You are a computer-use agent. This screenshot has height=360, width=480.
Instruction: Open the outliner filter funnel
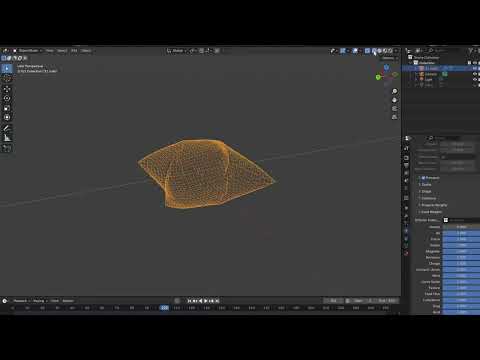(470, 51)
